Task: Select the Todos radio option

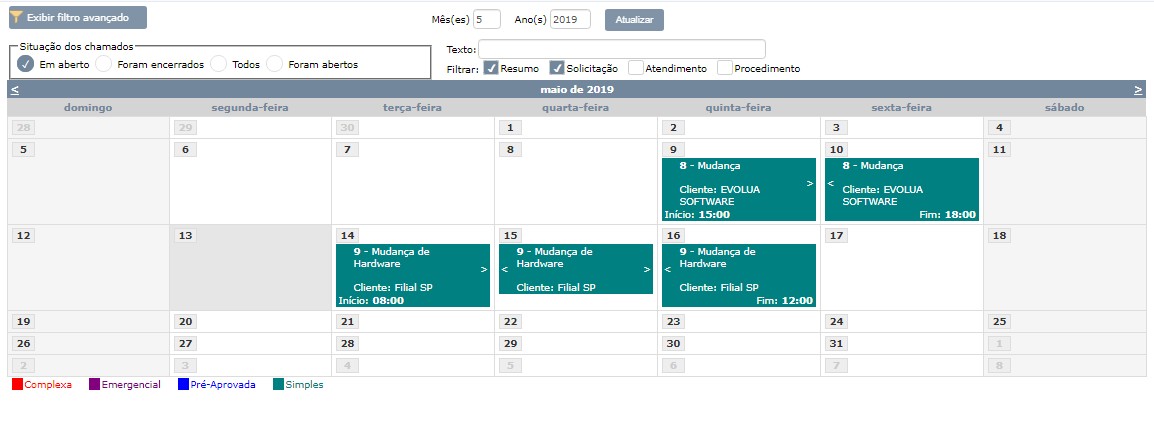Action: tap(218, 64)
